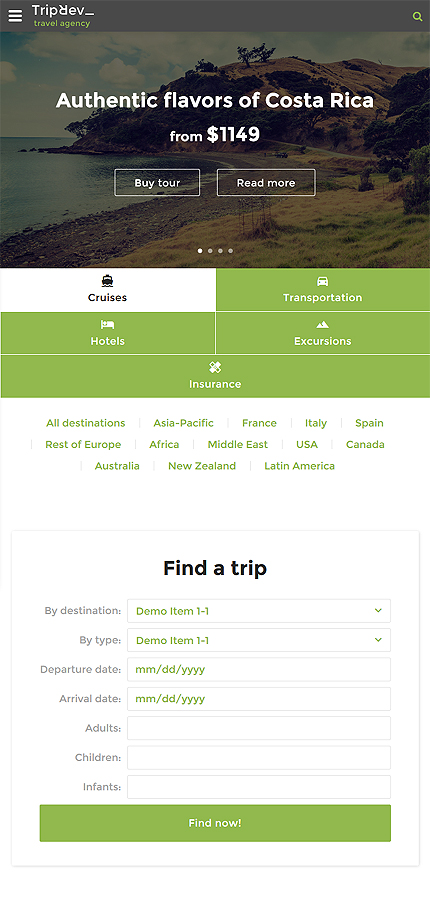Open the hamburger navigation menu
Viewport: 430px width, 900px height.
tap(15, 16)
